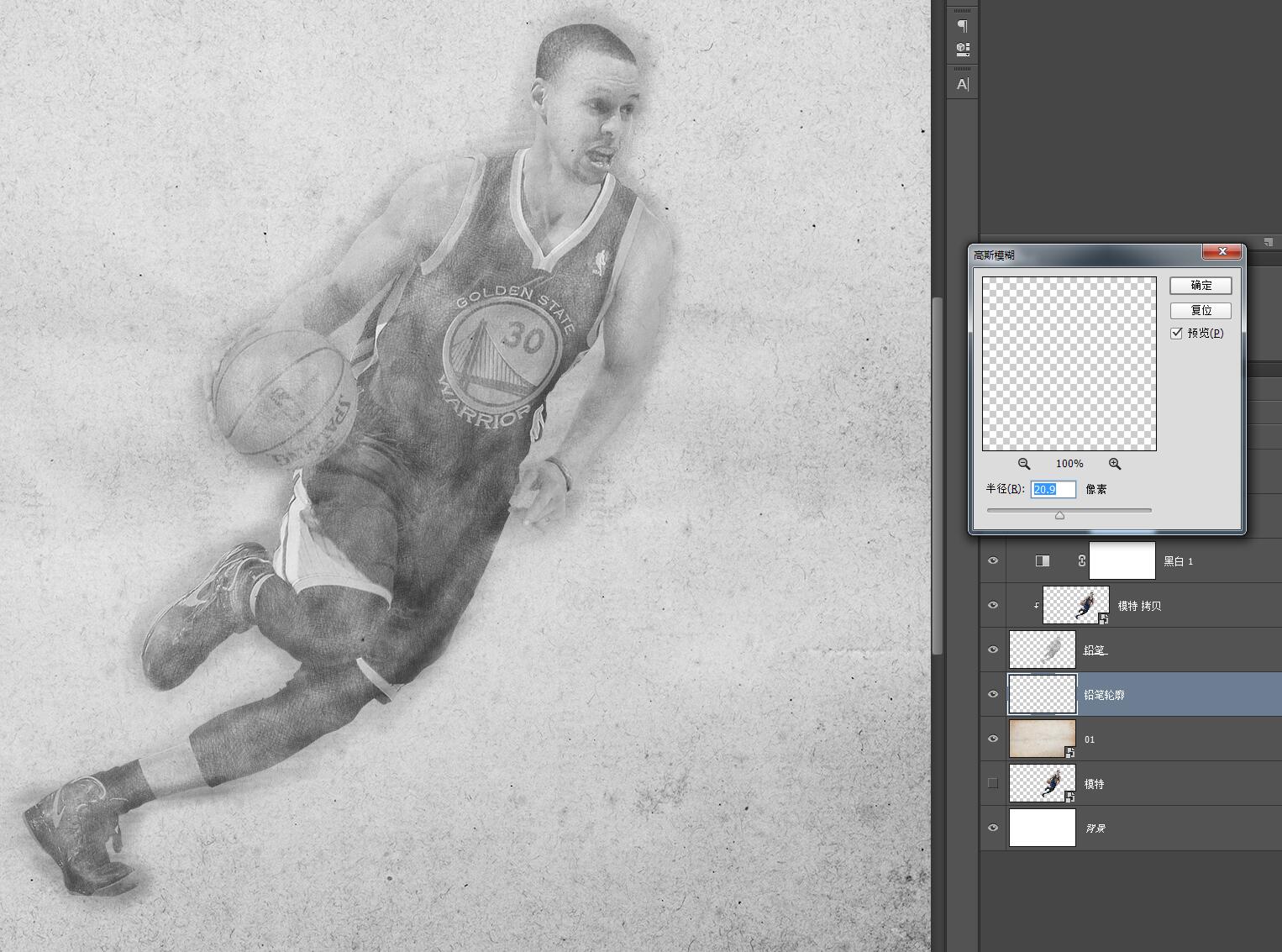1282x952 pixels.
Task: Click 确定 to apply Gaussian Blur
Action: 1201,286
